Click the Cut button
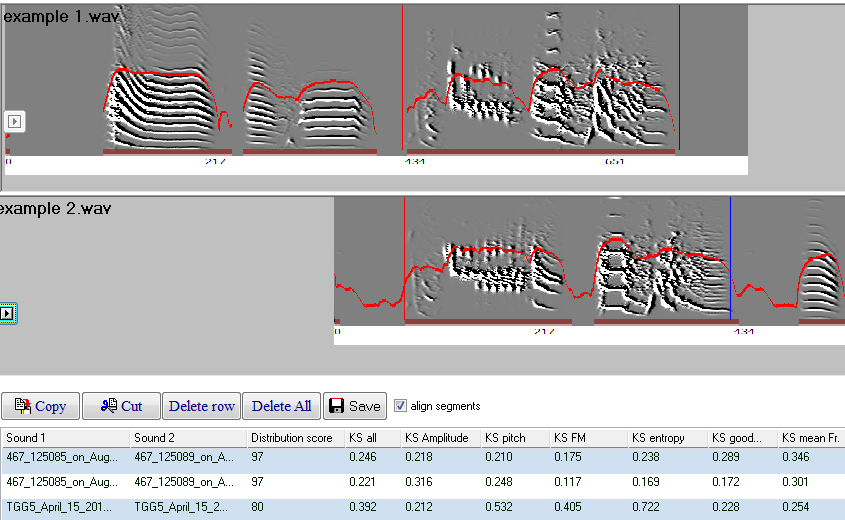Viewport: 845px width, 520px height. pyautogui.click(x=120, y=406)
